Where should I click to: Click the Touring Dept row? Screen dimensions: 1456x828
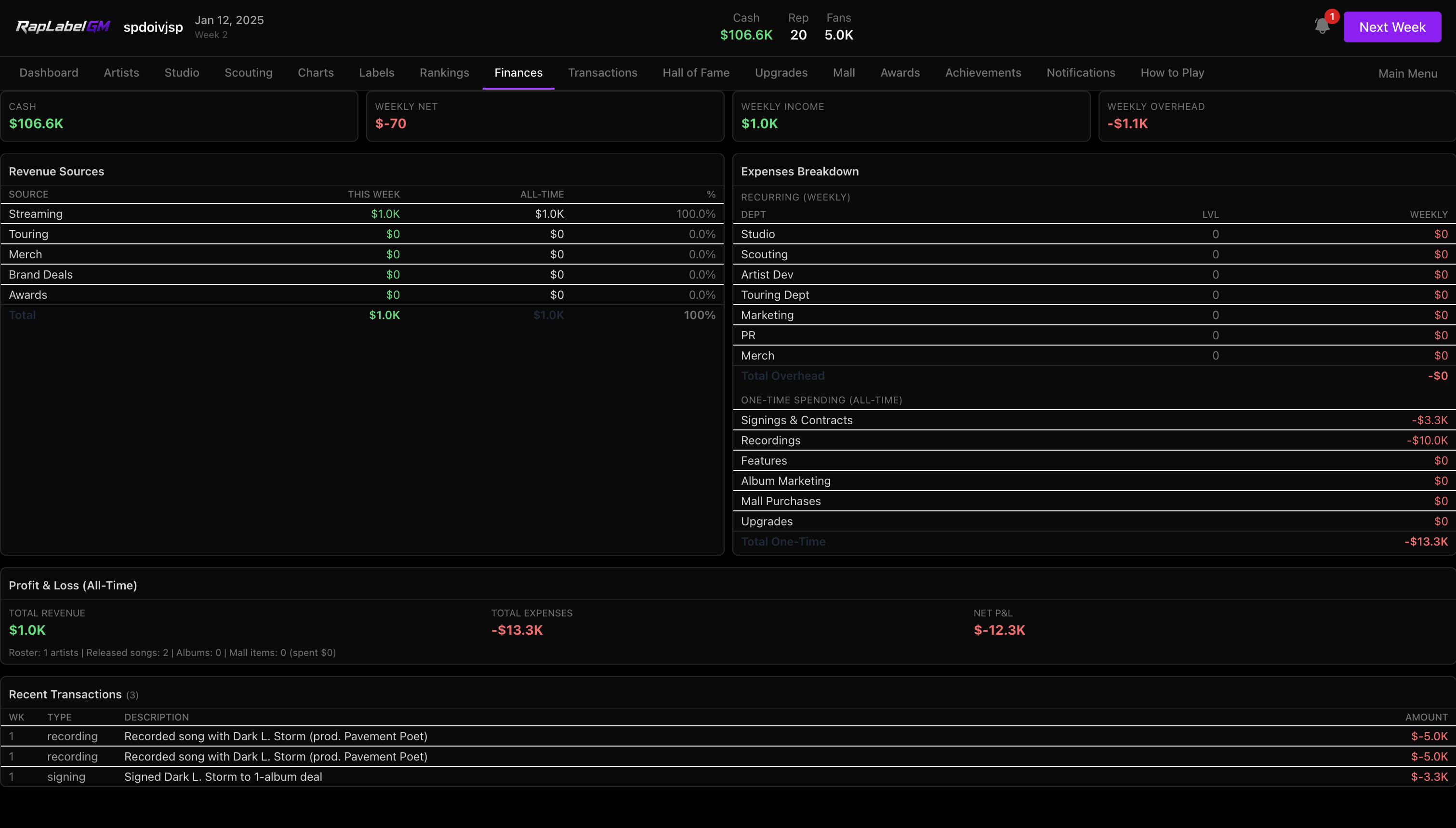1094,294
